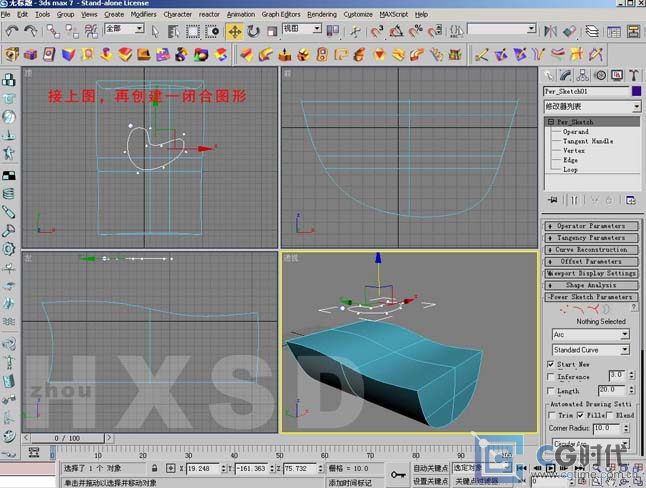
Task: Collapse the Power Sketch Parameters rollout
Action: click(592, 297)
